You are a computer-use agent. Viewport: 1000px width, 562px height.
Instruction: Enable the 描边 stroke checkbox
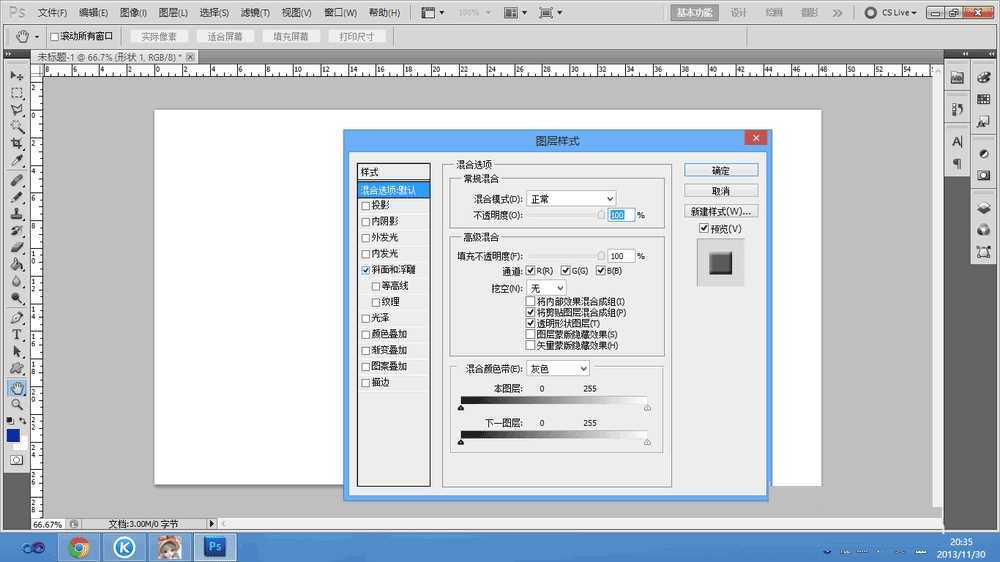[x=366, y=382]
